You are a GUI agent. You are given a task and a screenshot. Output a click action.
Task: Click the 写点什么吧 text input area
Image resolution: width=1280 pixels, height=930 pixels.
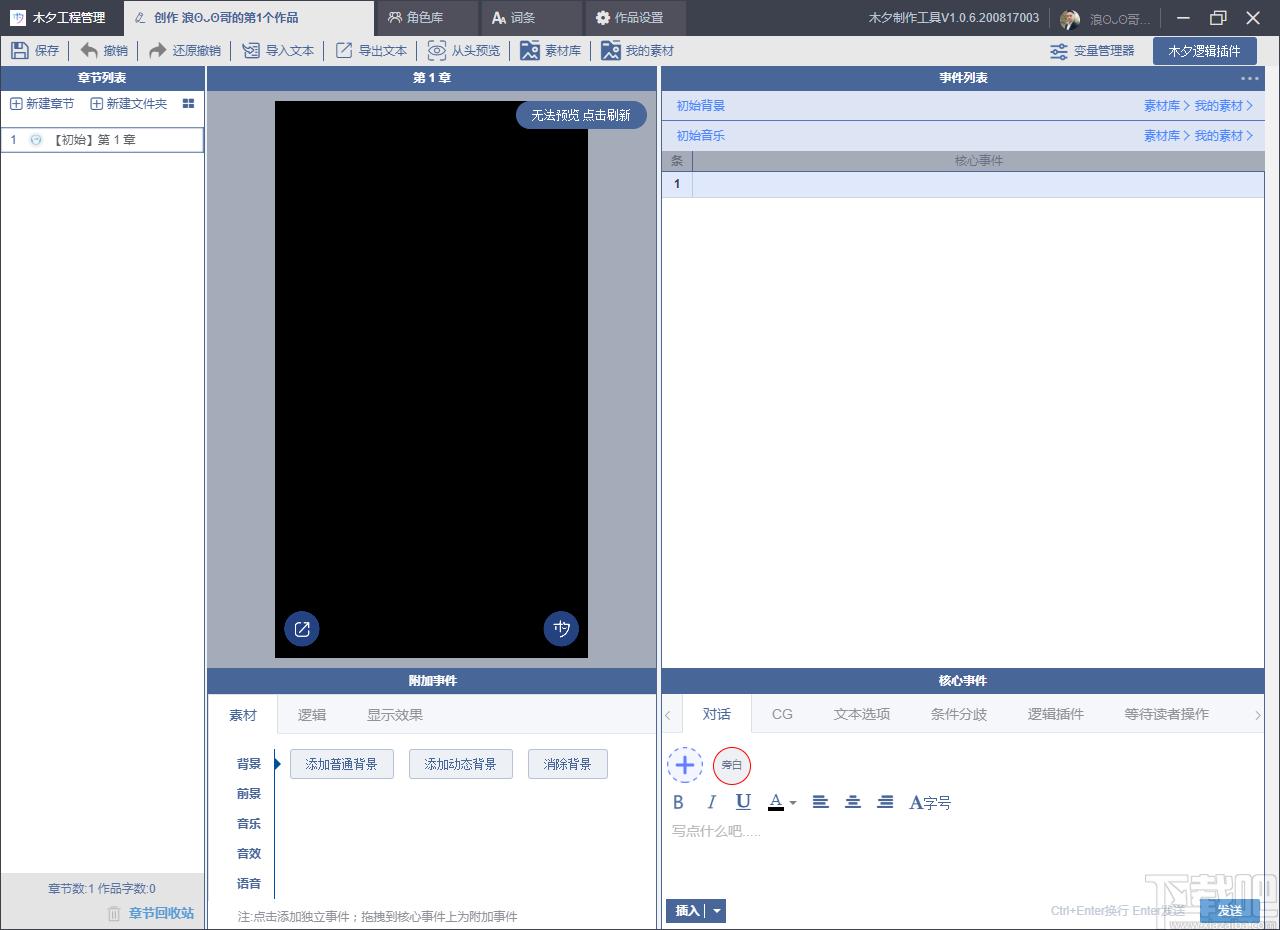click(x=962, y=856)
